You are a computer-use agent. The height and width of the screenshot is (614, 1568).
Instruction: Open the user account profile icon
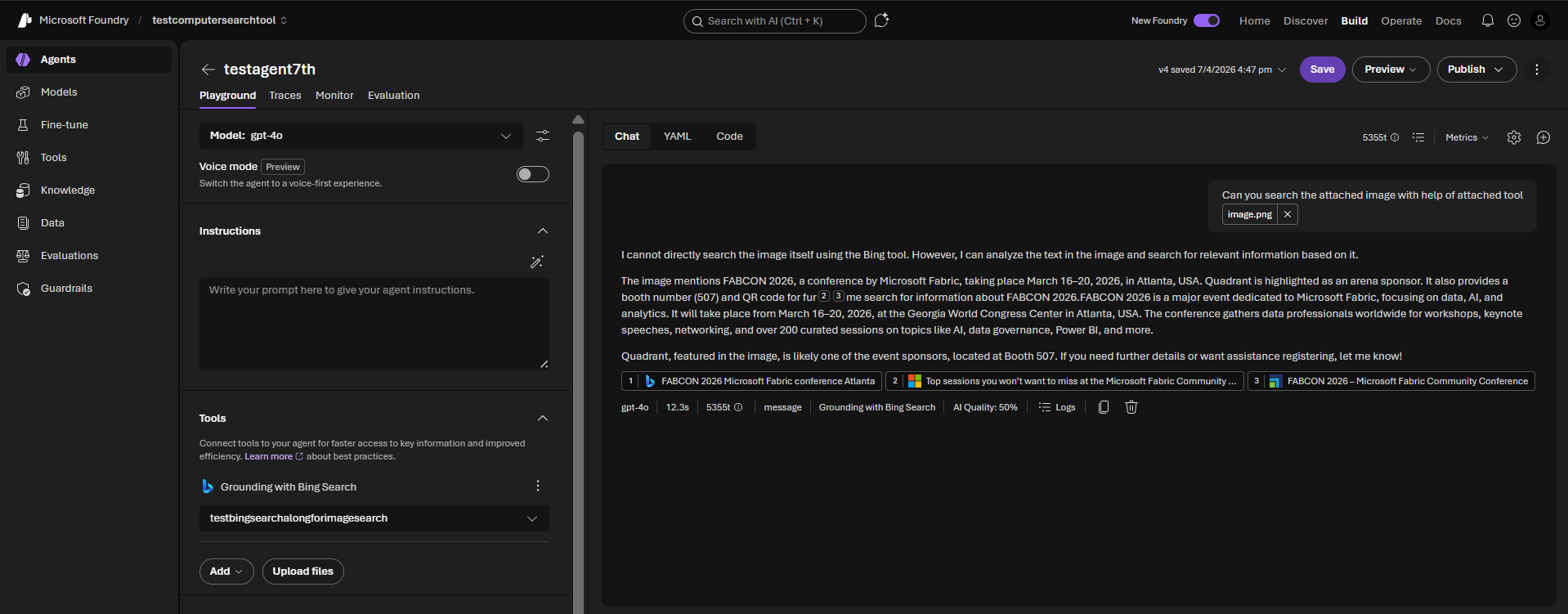tap(1540, 20)
